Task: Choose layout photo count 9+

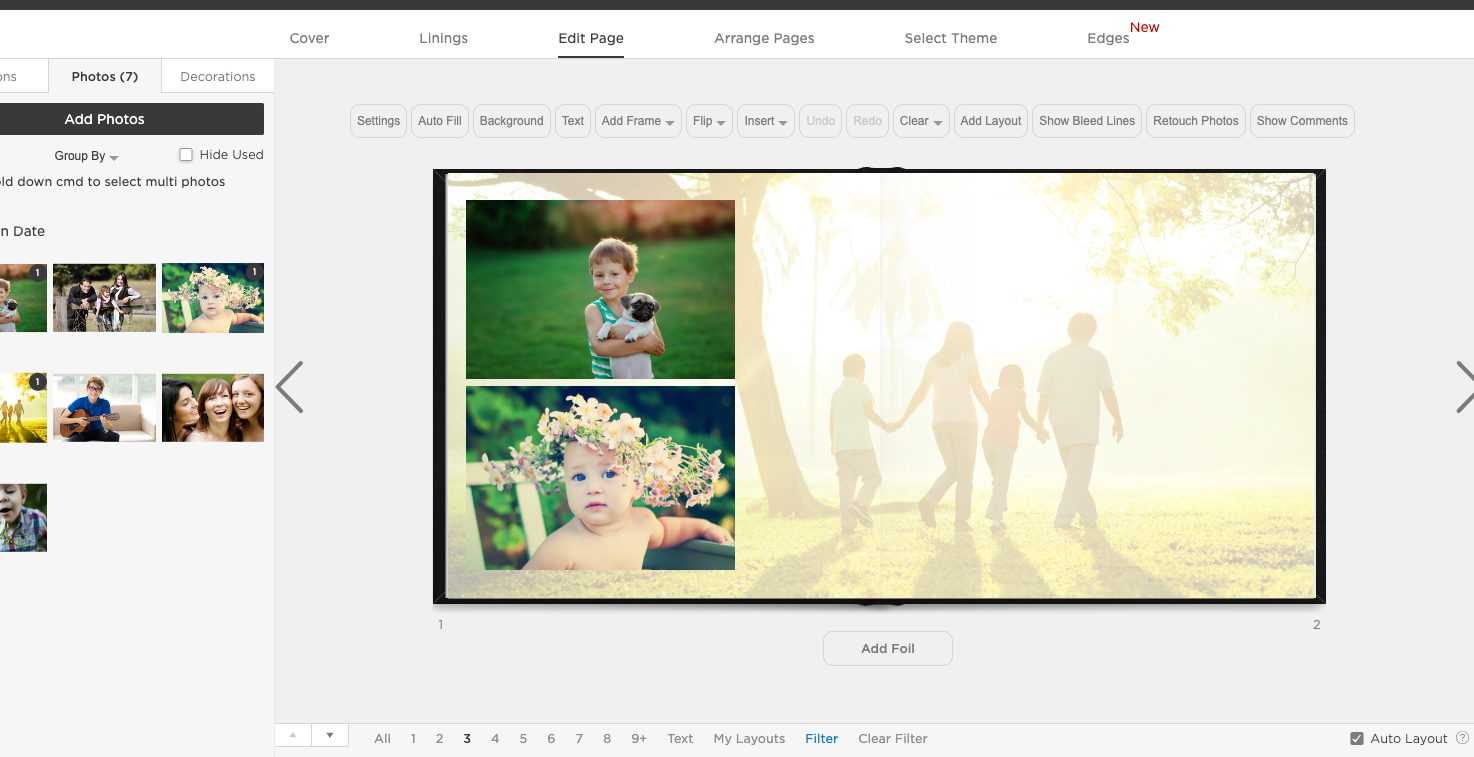Action: [x=639, y=739]
